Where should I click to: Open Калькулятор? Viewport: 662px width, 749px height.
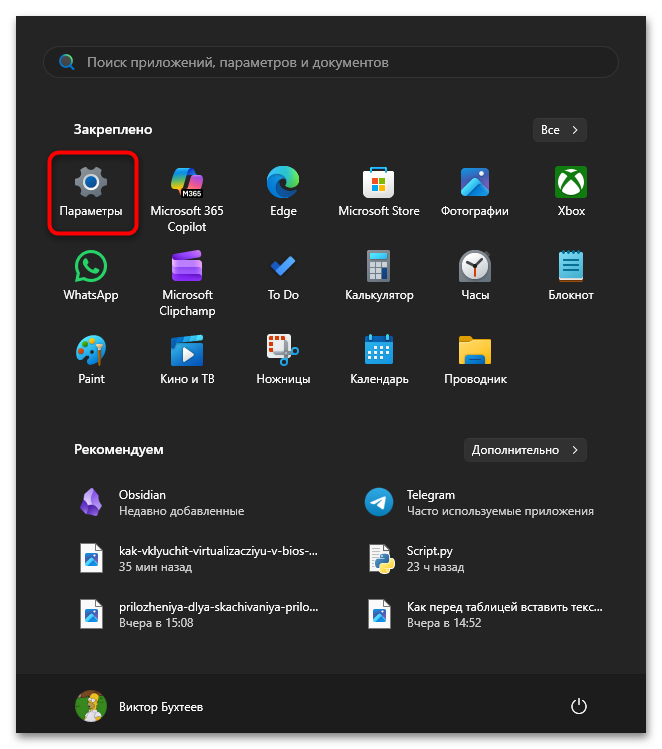tap(379, 276)
